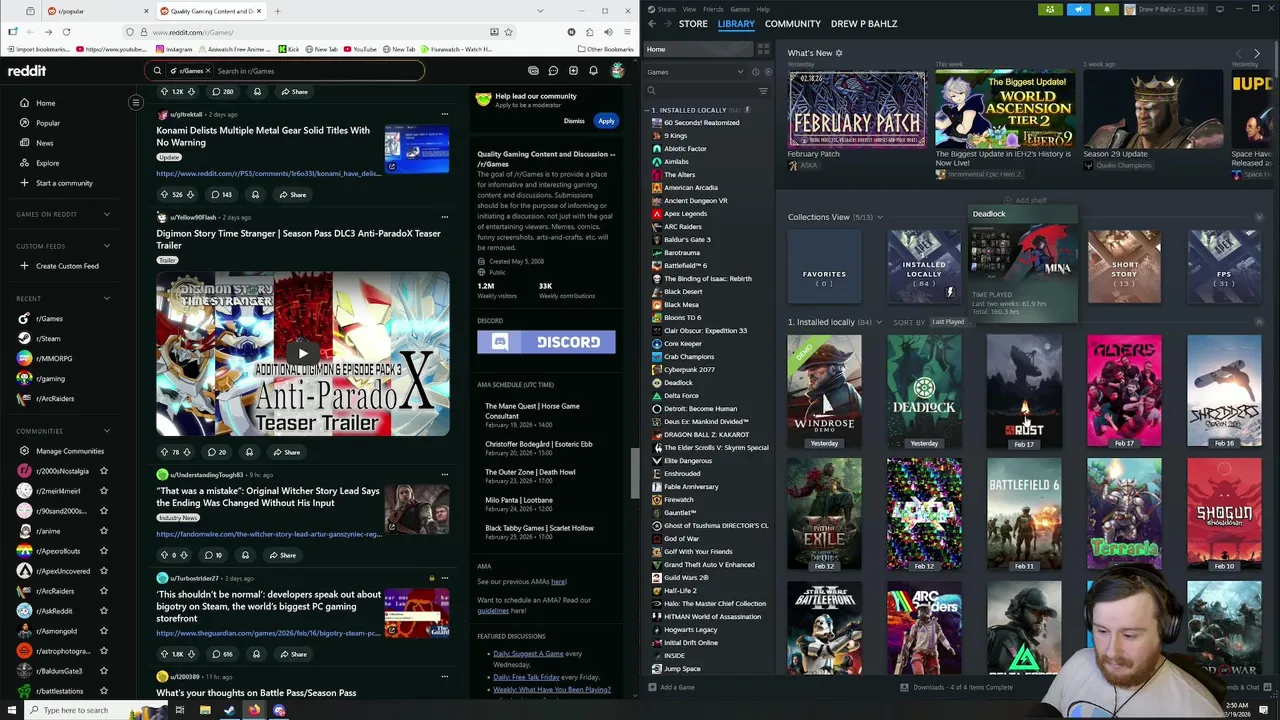Collapse Games on Reddit section

point(107,214)
